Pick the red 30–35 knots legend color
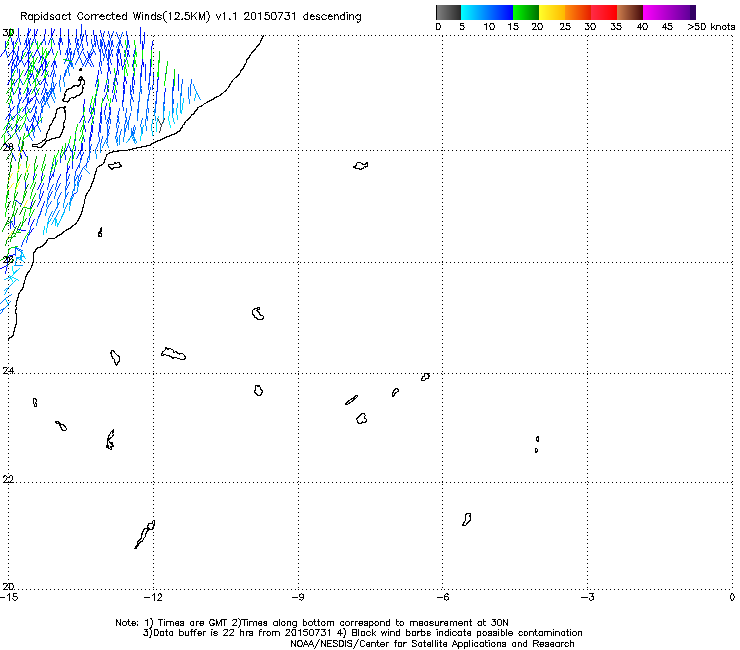Screen dimensions: 740x650 click(x=604, y=13)
